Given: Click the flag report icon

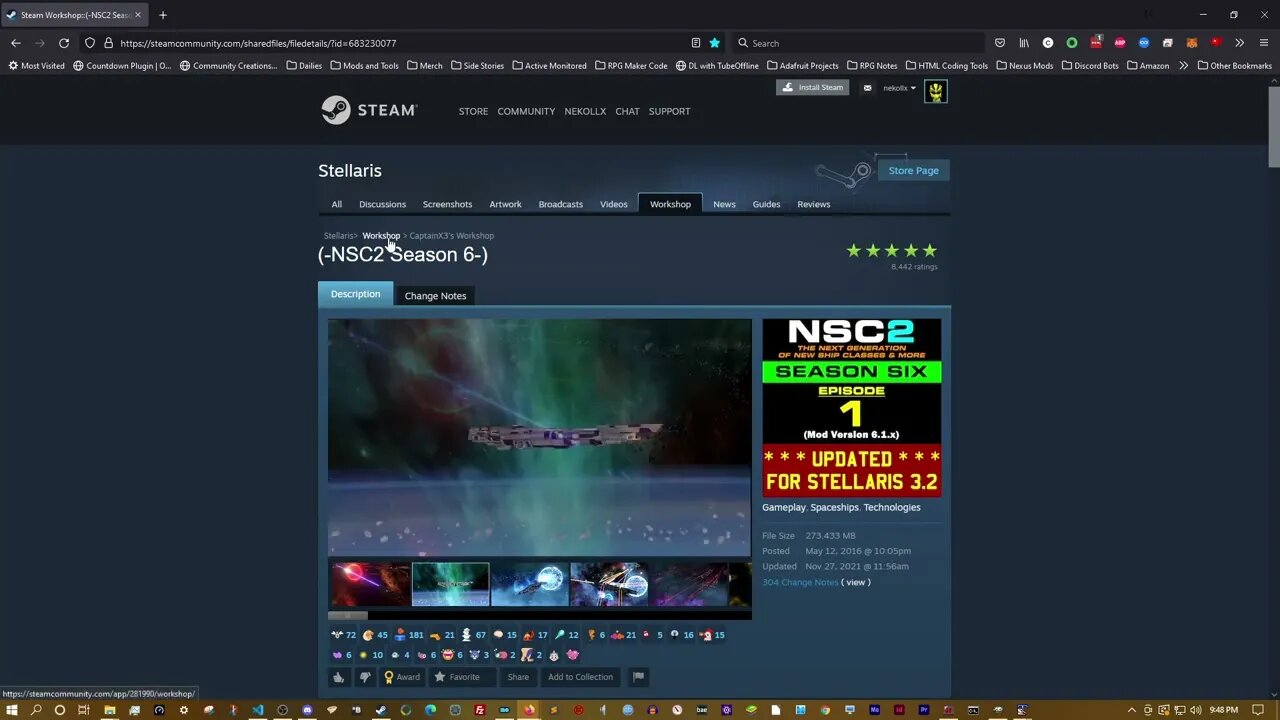Looking at the screenshot, I should coord(638,677).
